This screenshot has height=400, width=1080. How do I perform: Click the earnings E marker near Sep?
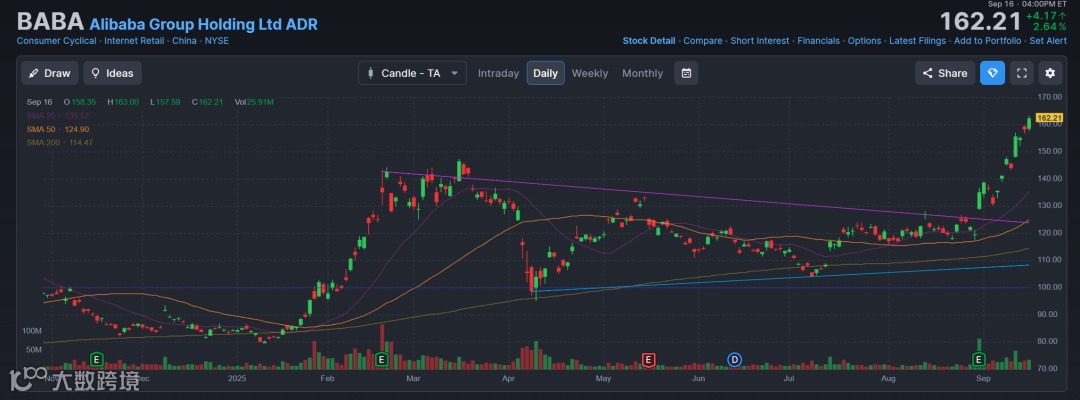coord(979,359)
